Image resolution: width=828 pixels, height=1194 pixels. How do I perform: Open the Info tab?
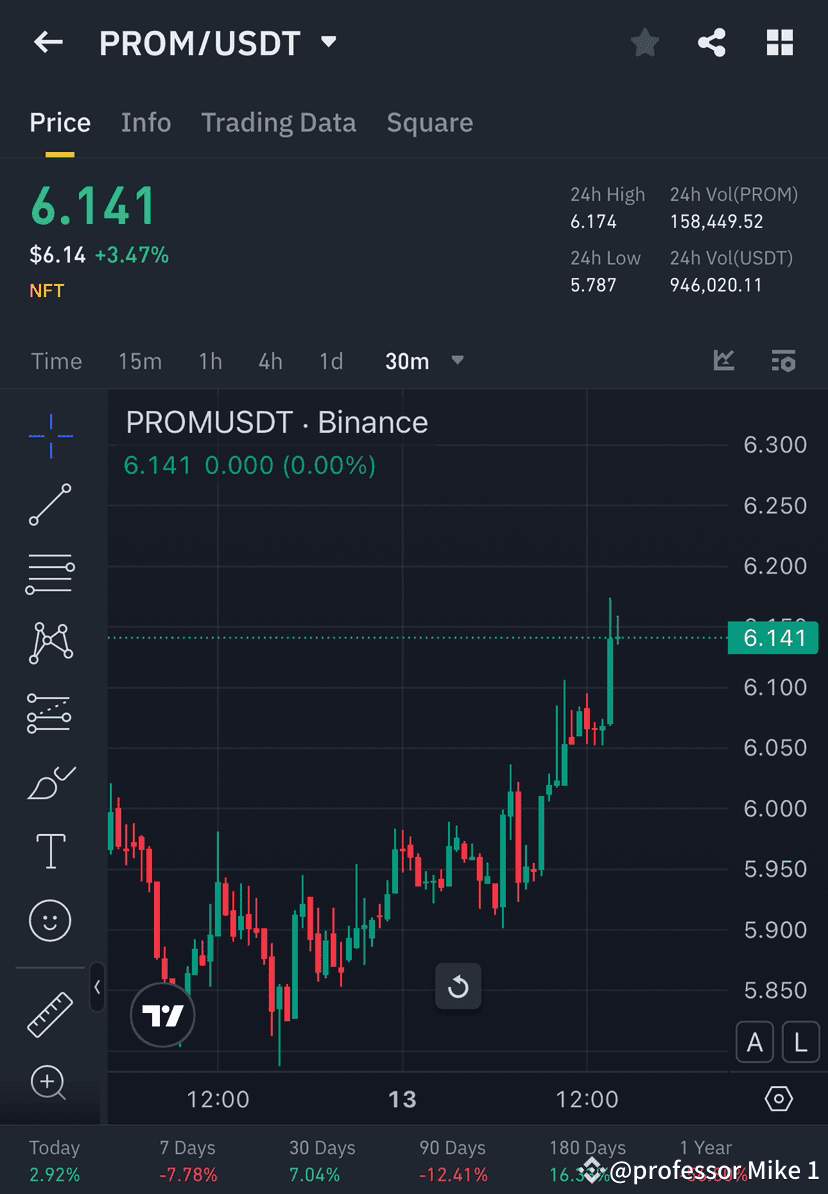[146, 122]
